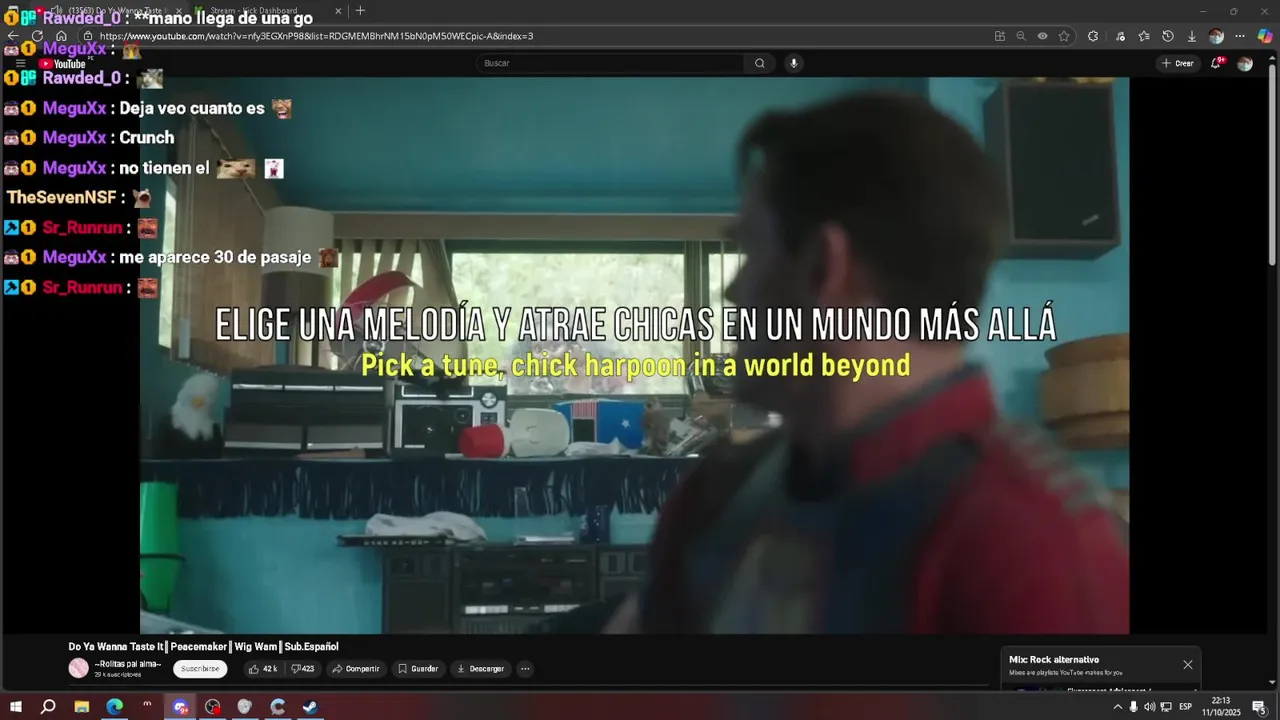Open the notification center icon
Viewport: 1280px width, 720px height.
pyautogui.click(x=1259, y=707)
